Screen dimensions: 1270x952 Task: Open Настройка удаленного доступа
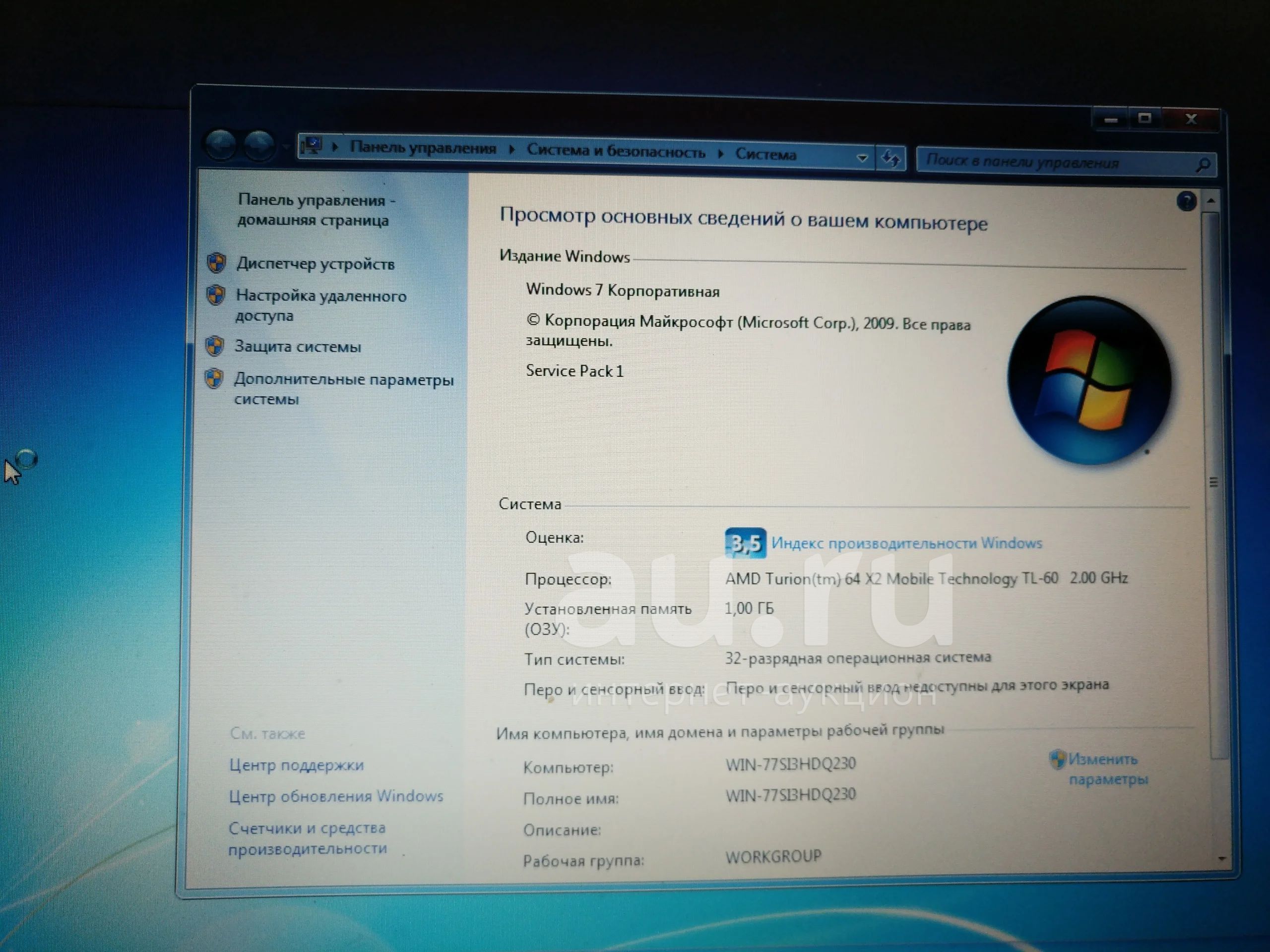(321, 305)
